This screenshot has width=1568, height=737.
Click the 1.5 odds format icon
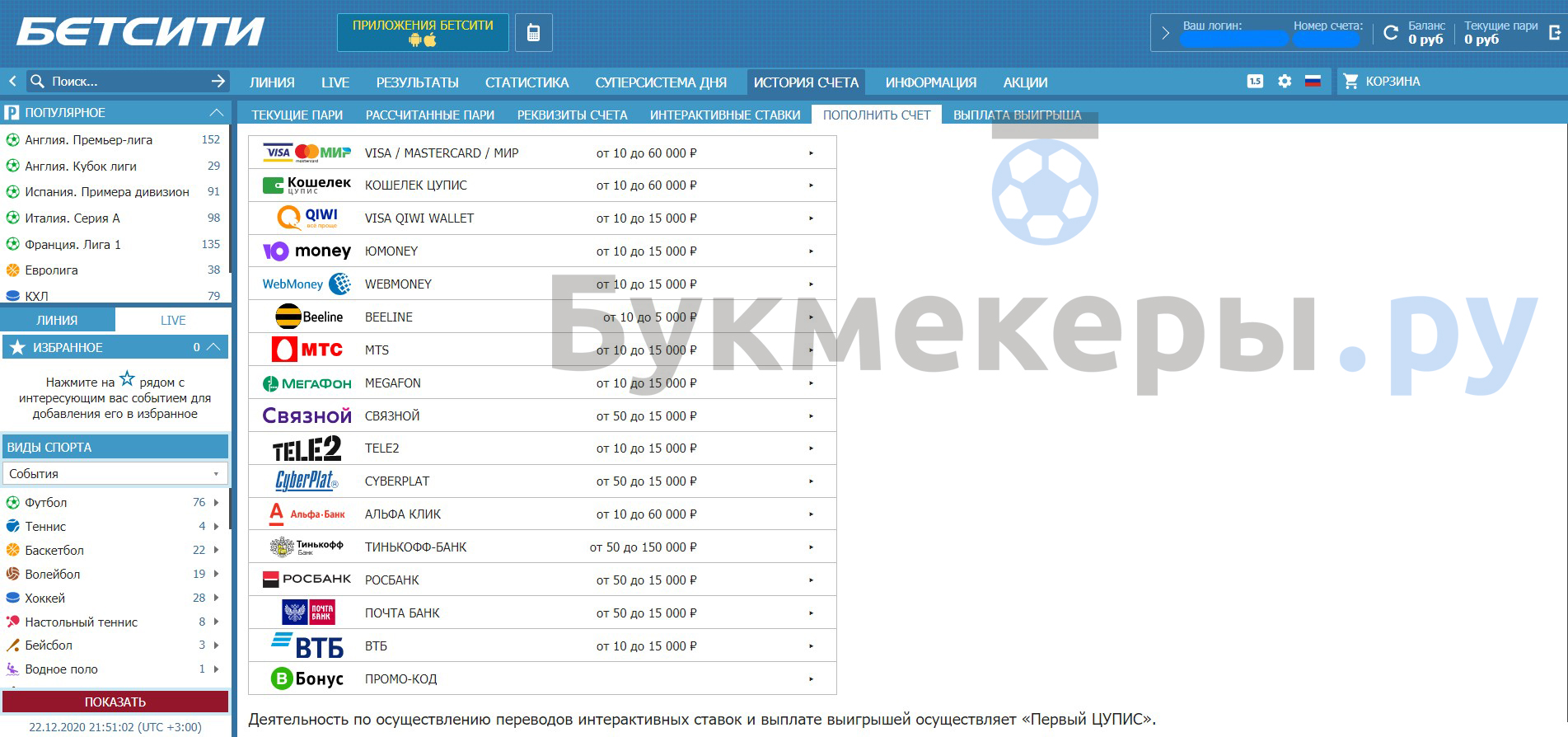[x=1255, y=81]
